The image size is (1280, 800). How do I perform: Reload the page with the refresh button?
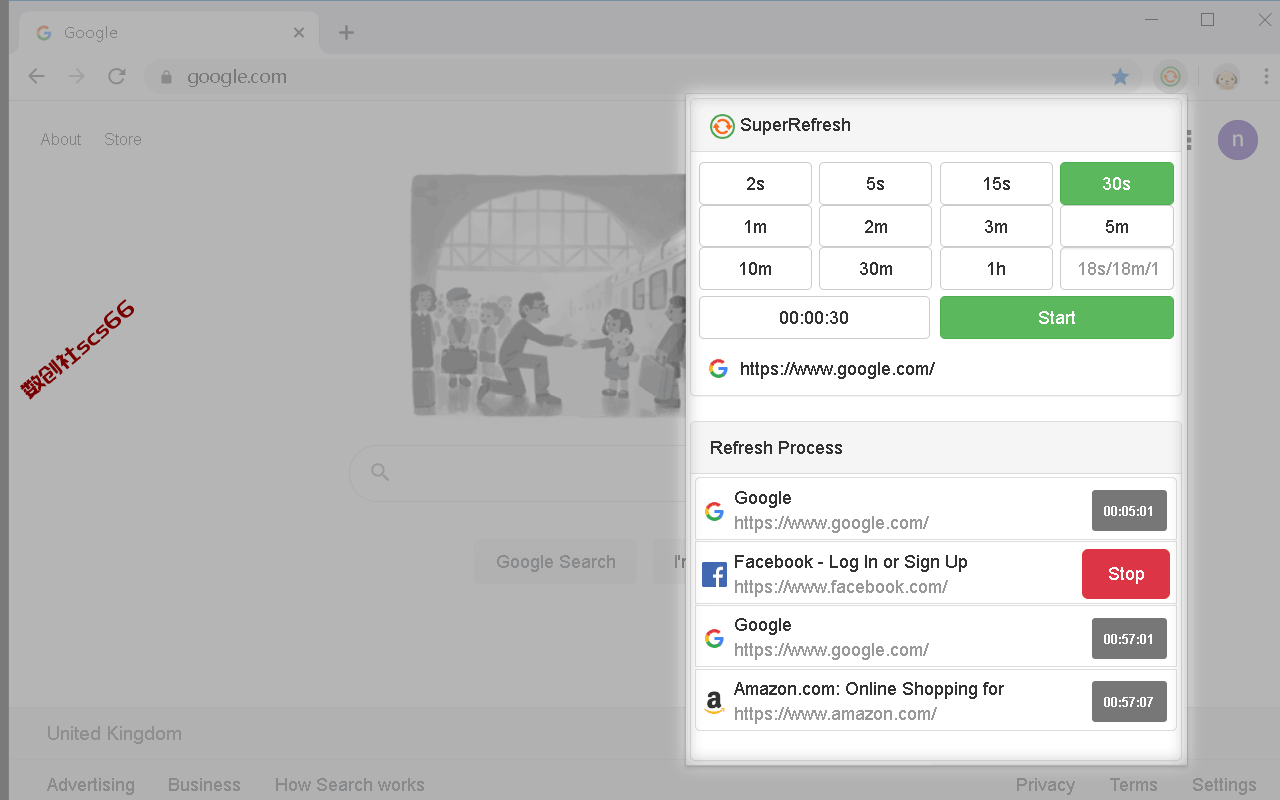(x=117, y=77)
